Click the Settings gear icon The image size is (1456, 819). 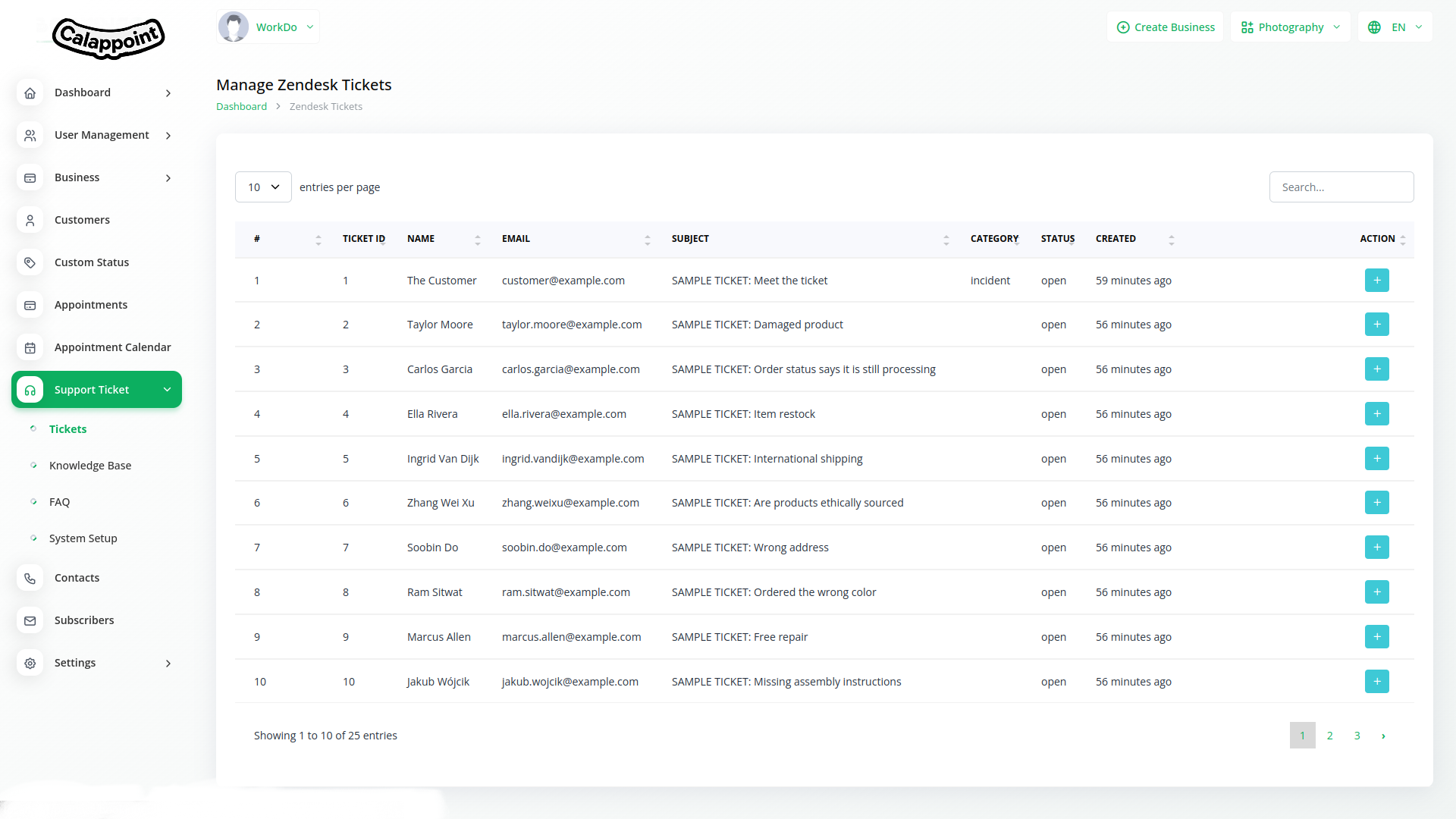pyautogui.click(x=30, y=663)
